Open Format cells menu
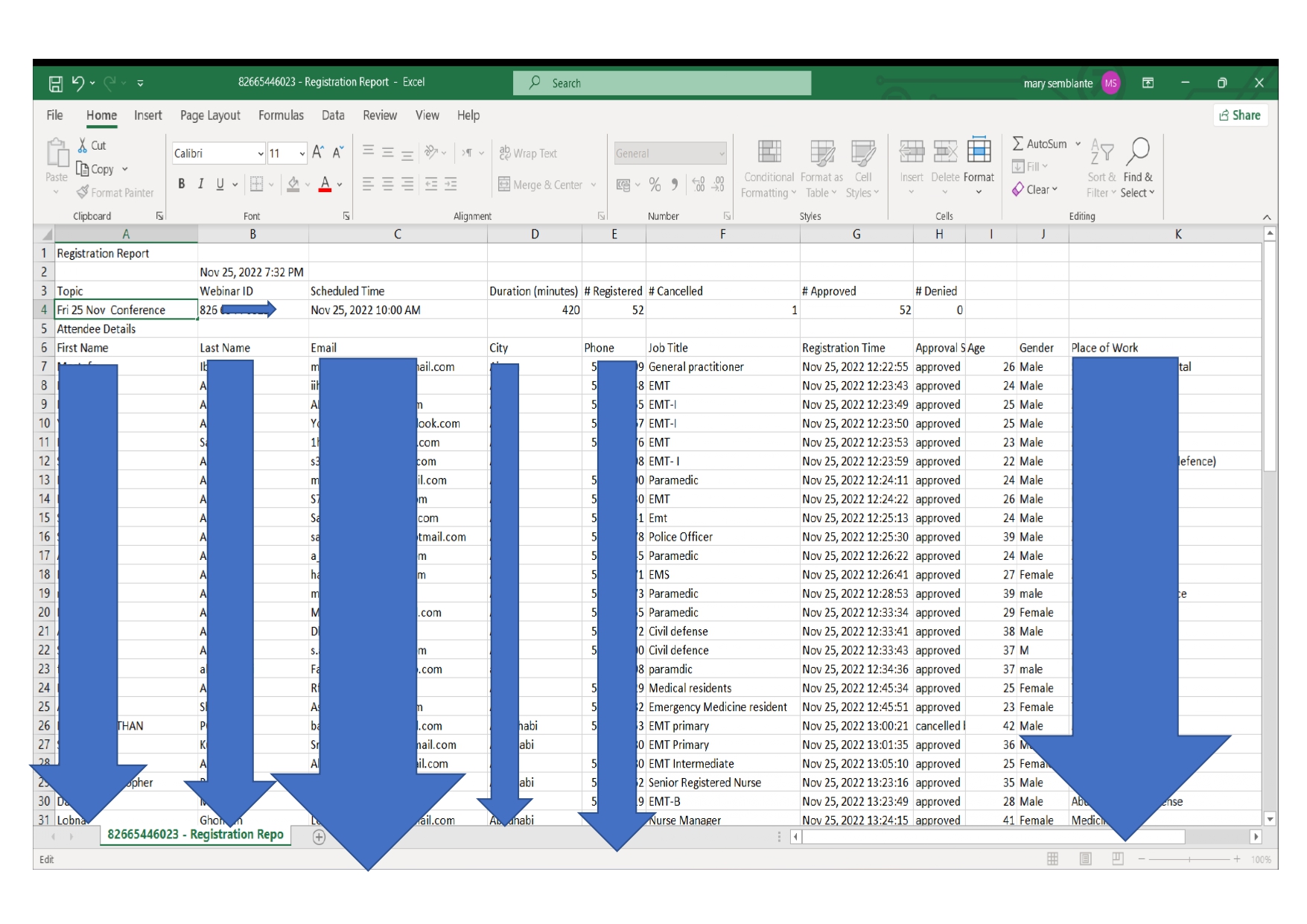 tap(979, 168)
